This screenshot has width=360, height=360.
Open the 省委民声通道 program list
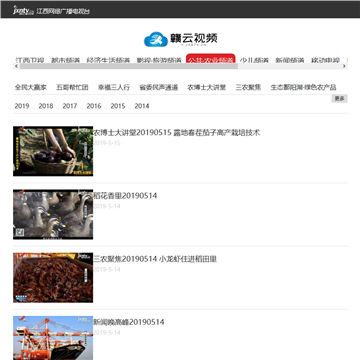(159, 87)
